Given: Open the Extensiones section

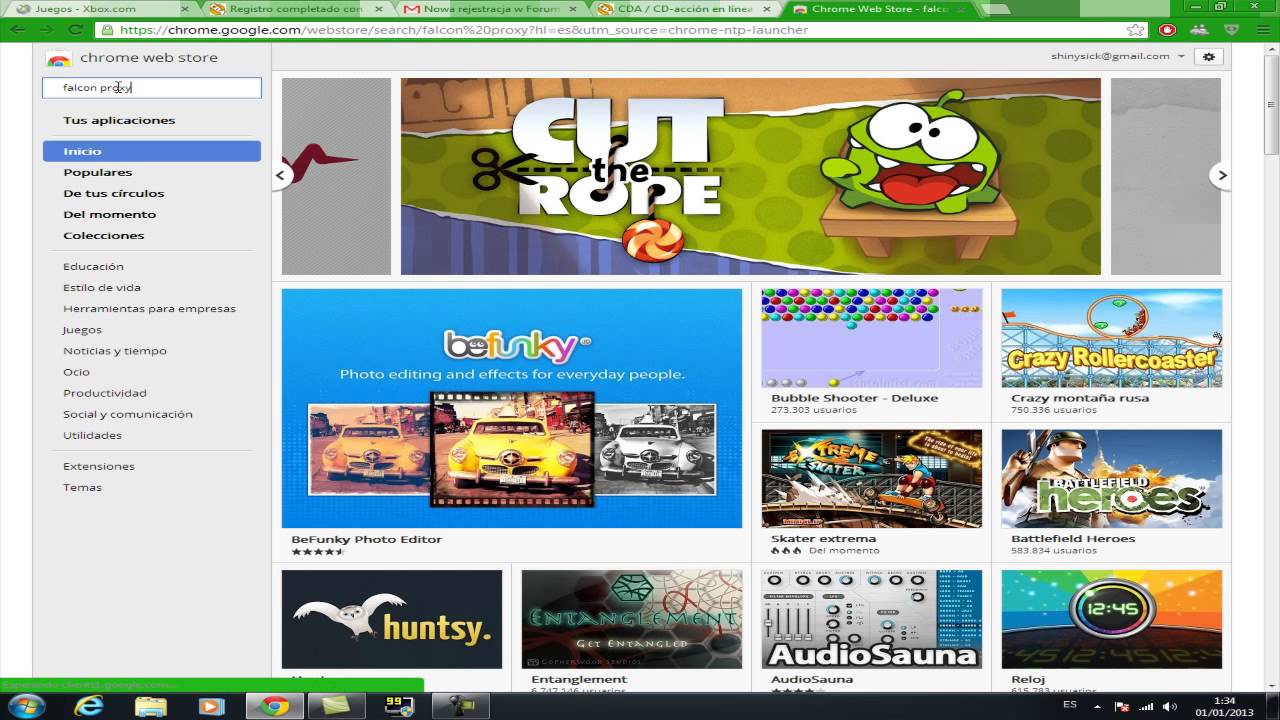Looking at the screenshot, I should click(x=99, y=466).
